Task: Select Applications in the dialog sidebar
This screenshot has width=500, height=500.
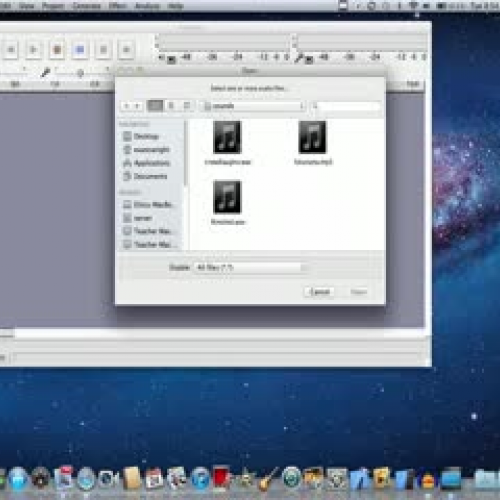Action: click(x=147, y=163)
